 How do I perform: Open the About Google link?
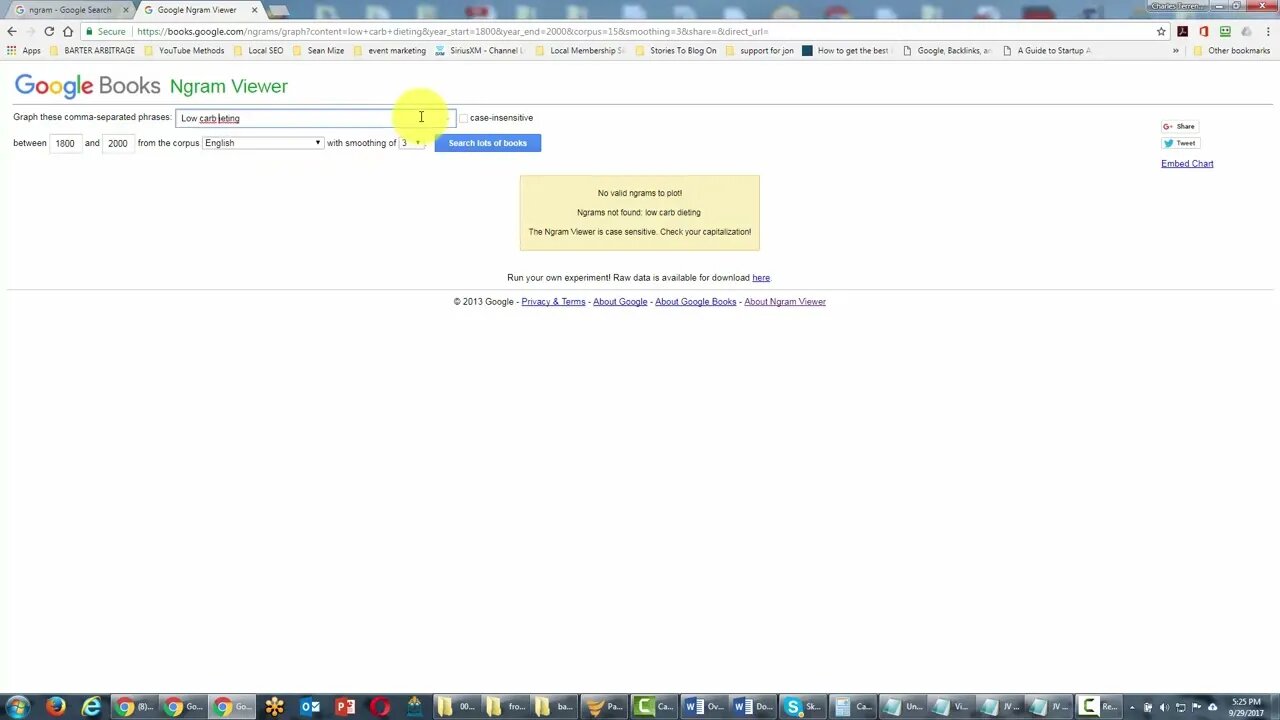point(620,302)
